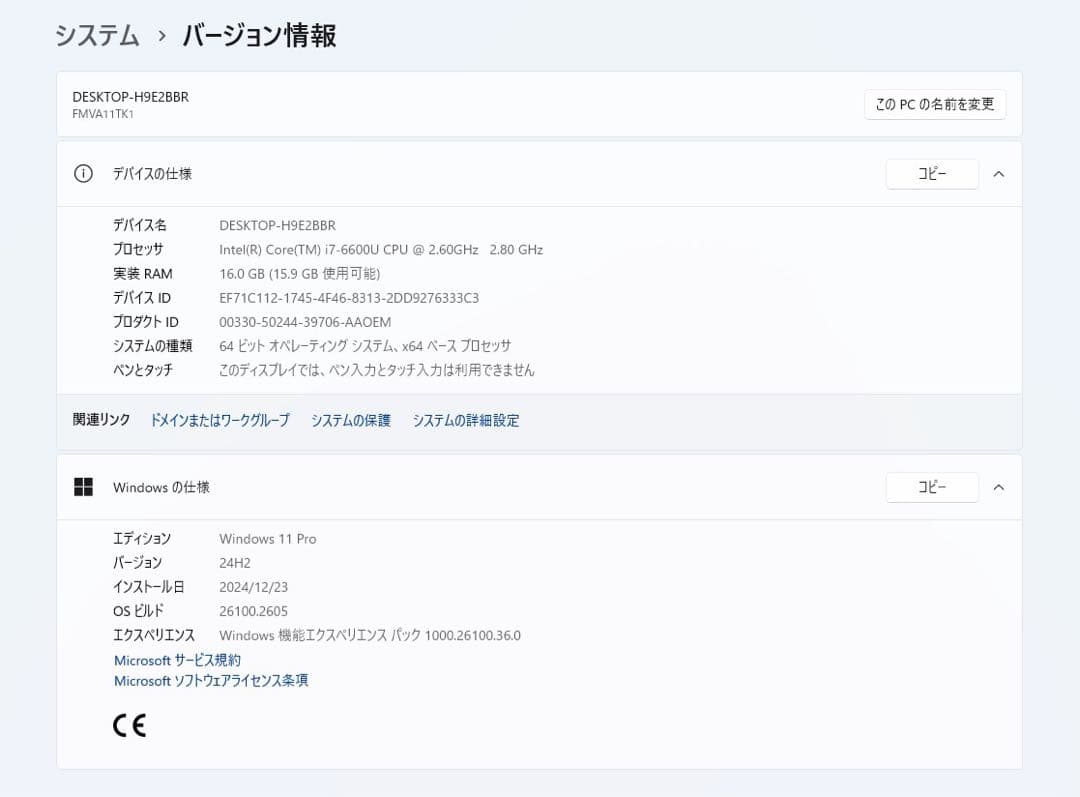Expand the device specifications chevron
This screenshot has height=797, width=1080.
(x=999, y=173)
